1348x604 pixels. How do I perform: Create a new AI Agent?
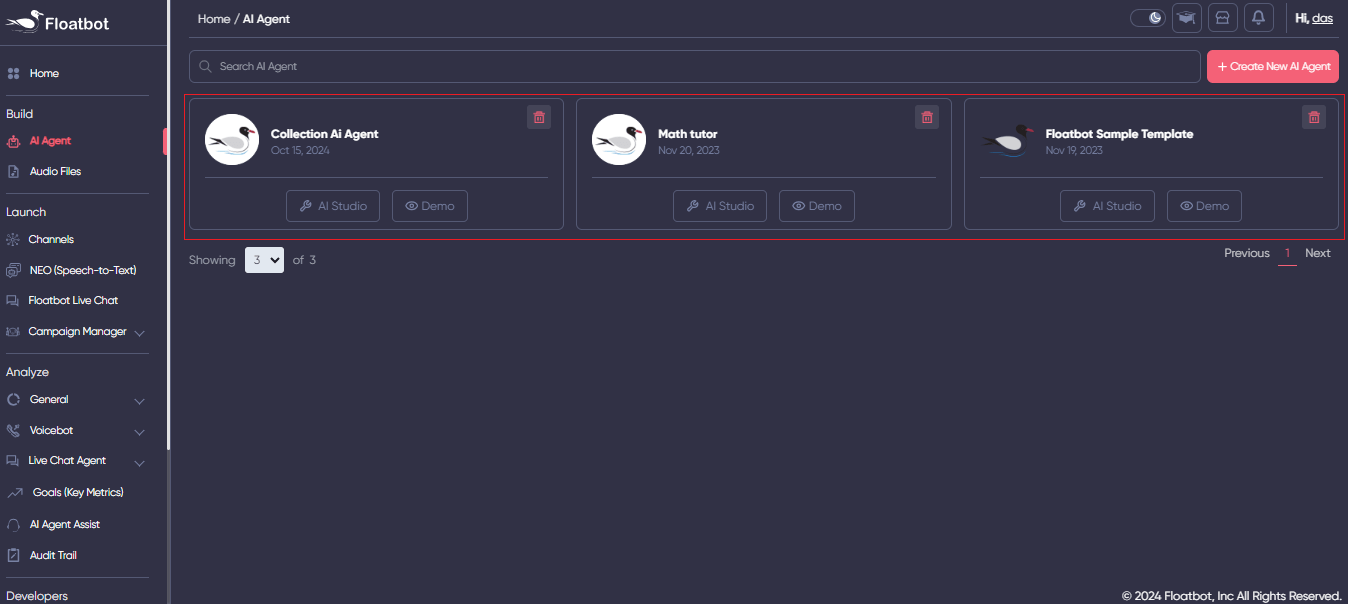tap(1272, 66)
